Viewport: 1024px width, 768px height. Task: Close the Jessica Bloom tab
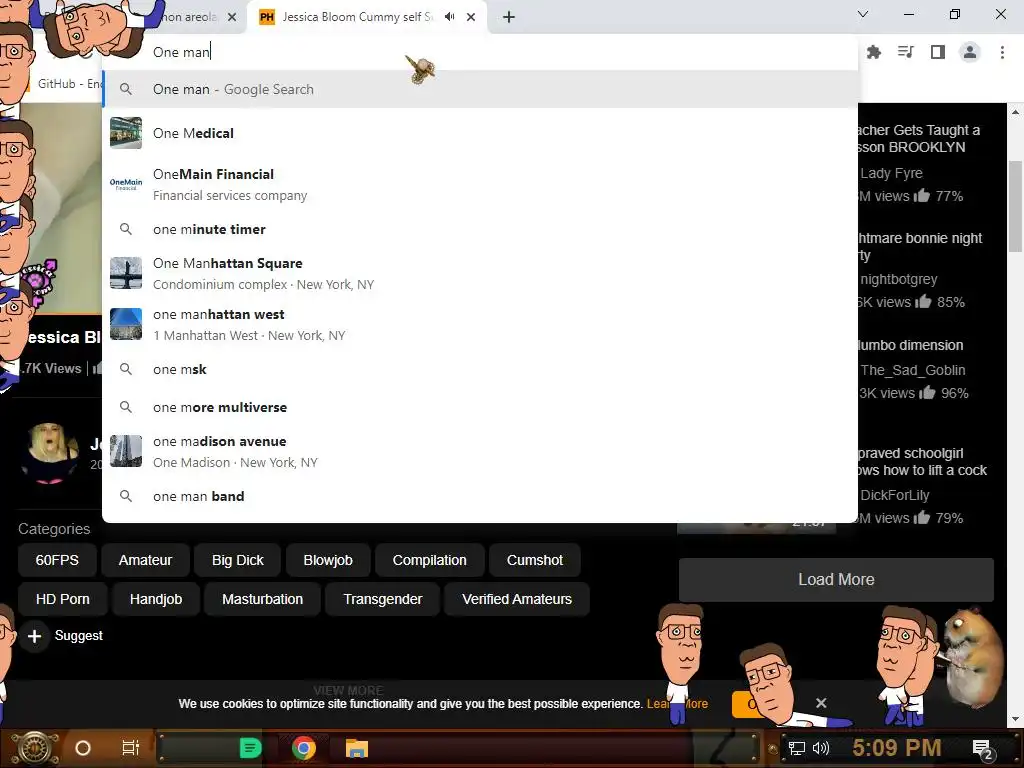(x=471, y=17)
